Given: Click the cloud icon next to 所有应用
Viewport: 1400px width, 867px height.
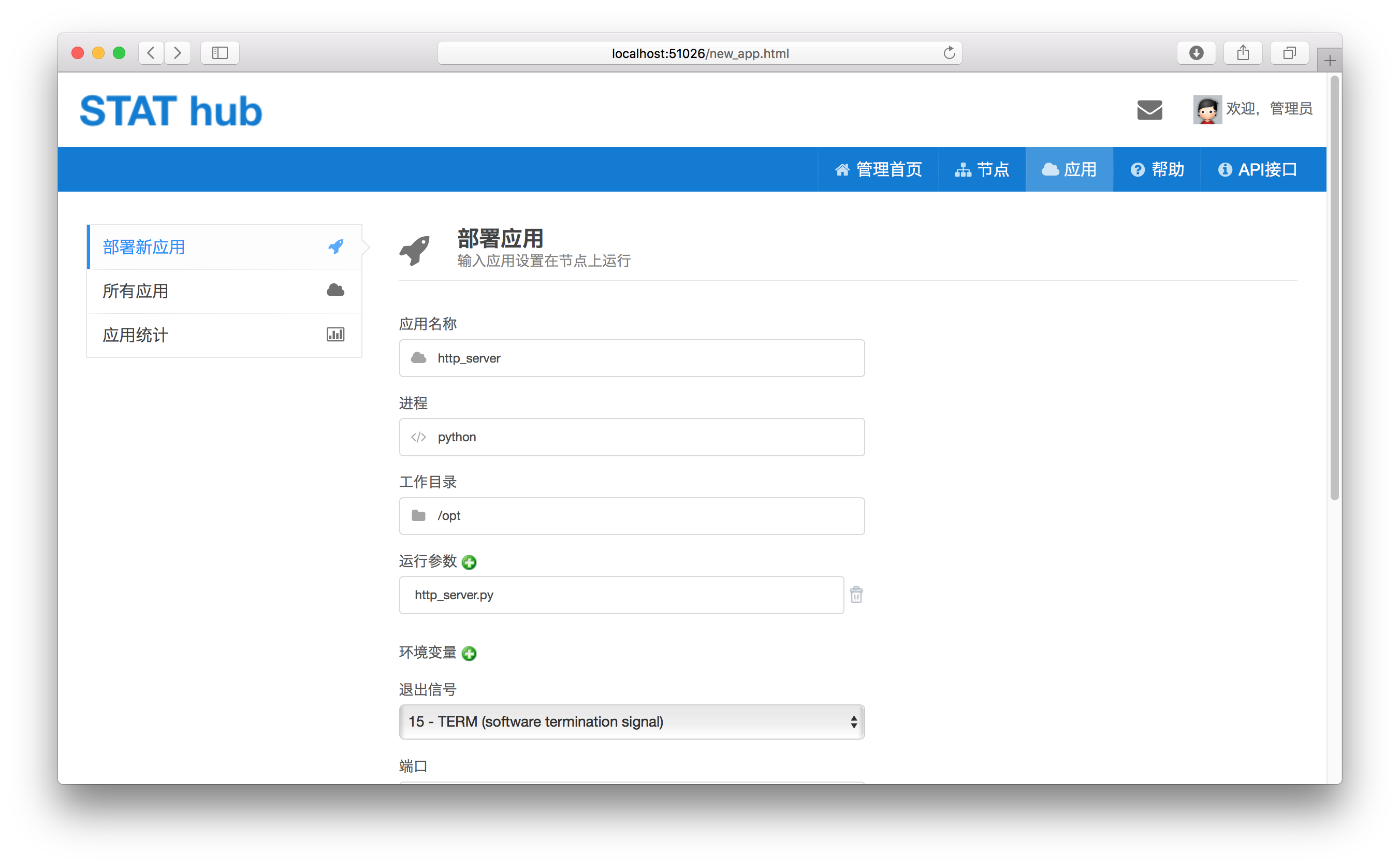Looking at the screenshot, I should coord(335,290).
